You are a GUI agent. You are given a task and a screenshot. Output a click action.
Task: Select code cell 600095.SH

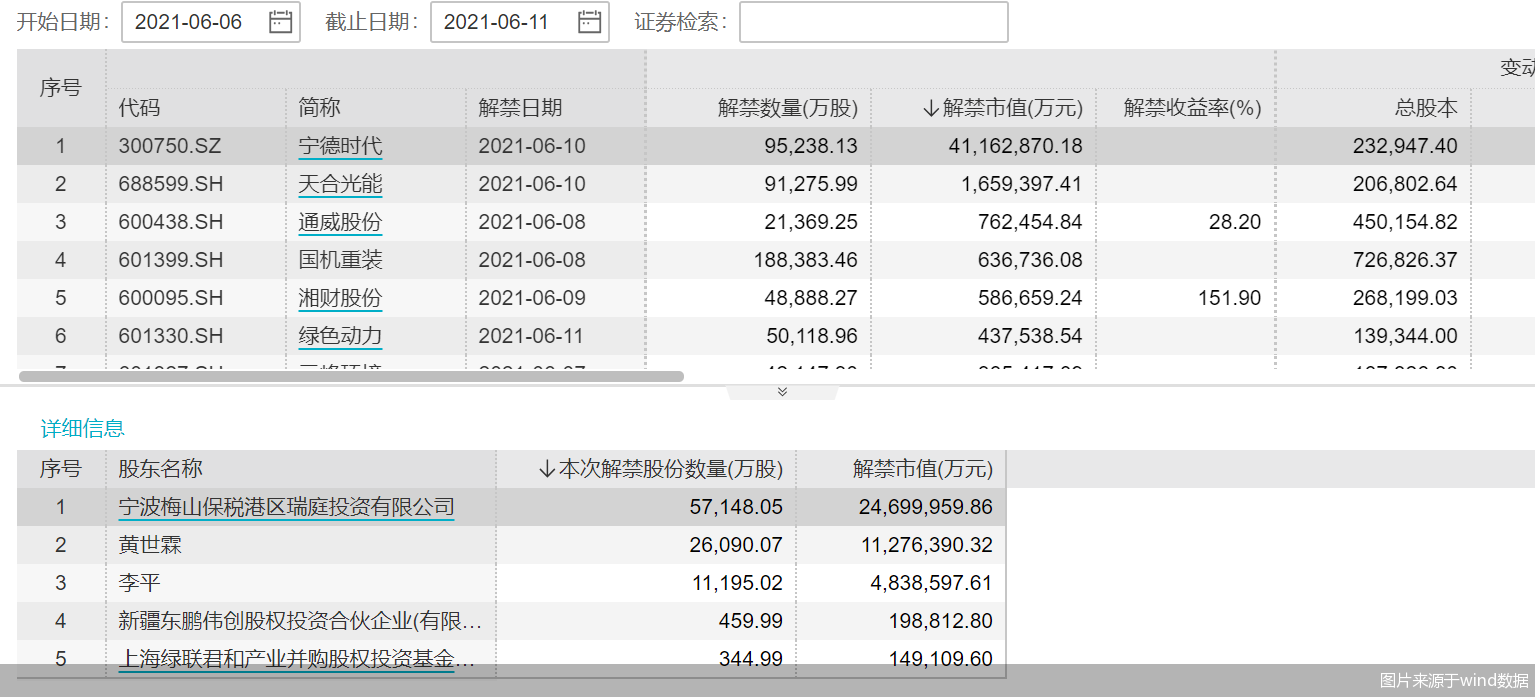170,298
